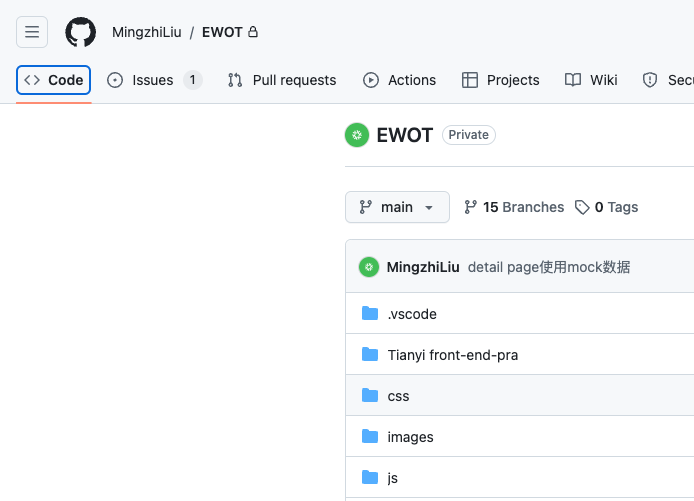Open the Issues tab
Screen dimensions: 694x501
154,80
